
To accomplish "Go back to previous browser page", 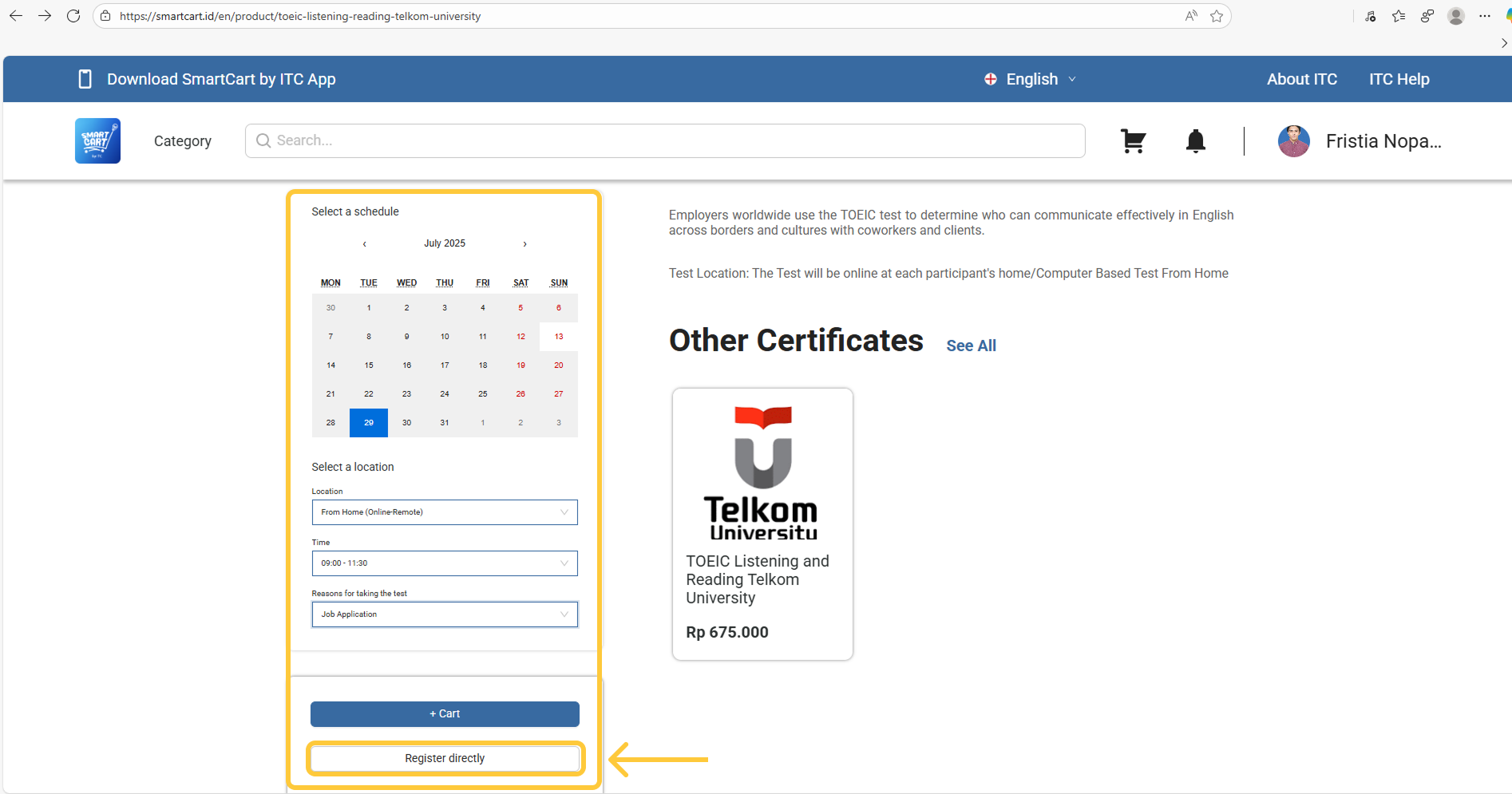I will [x=16, y=16].
